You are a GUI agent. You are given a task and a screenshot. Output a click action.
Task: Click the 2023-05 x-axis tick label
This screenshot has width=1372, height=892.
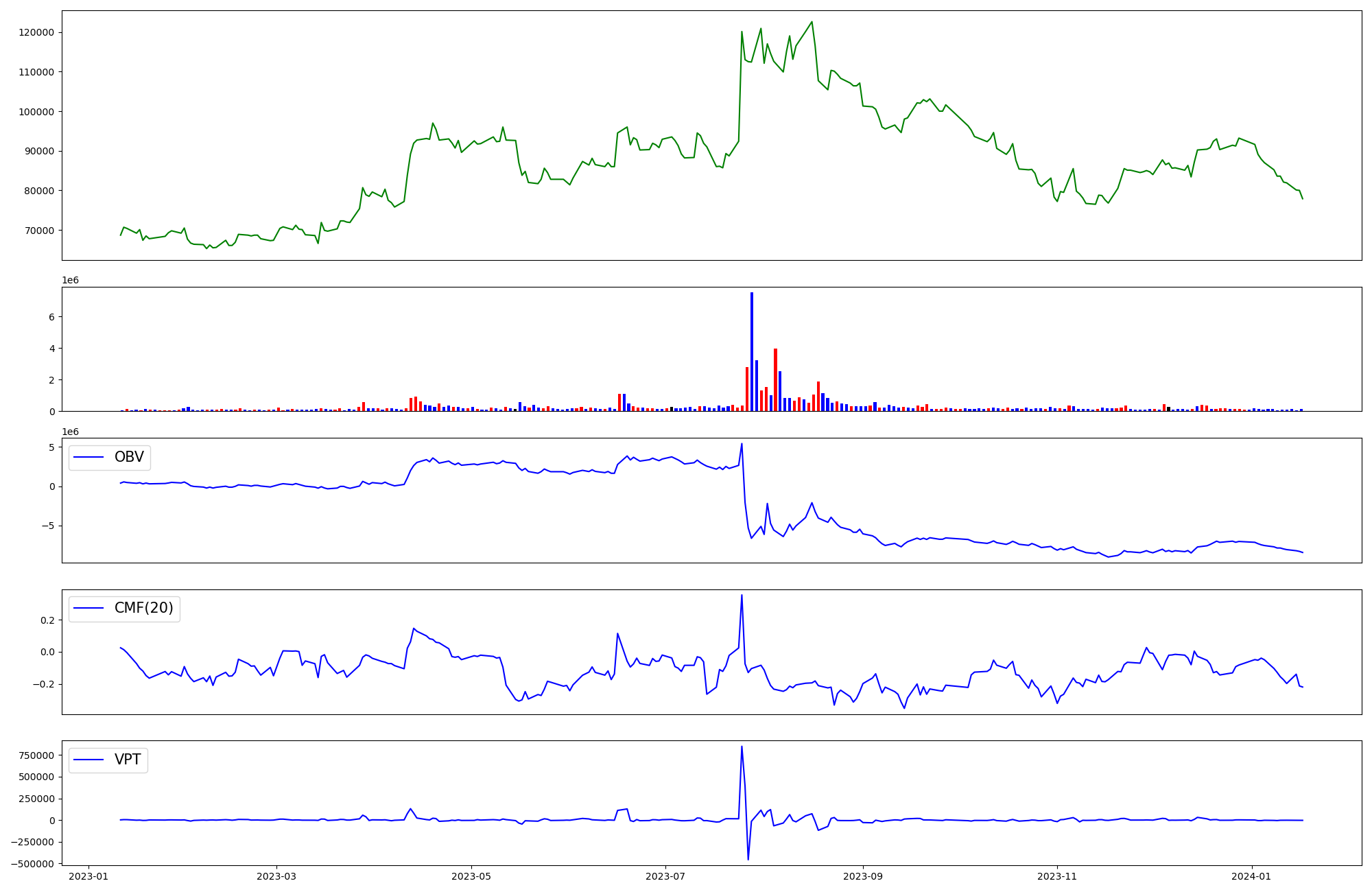click(471, 876)
